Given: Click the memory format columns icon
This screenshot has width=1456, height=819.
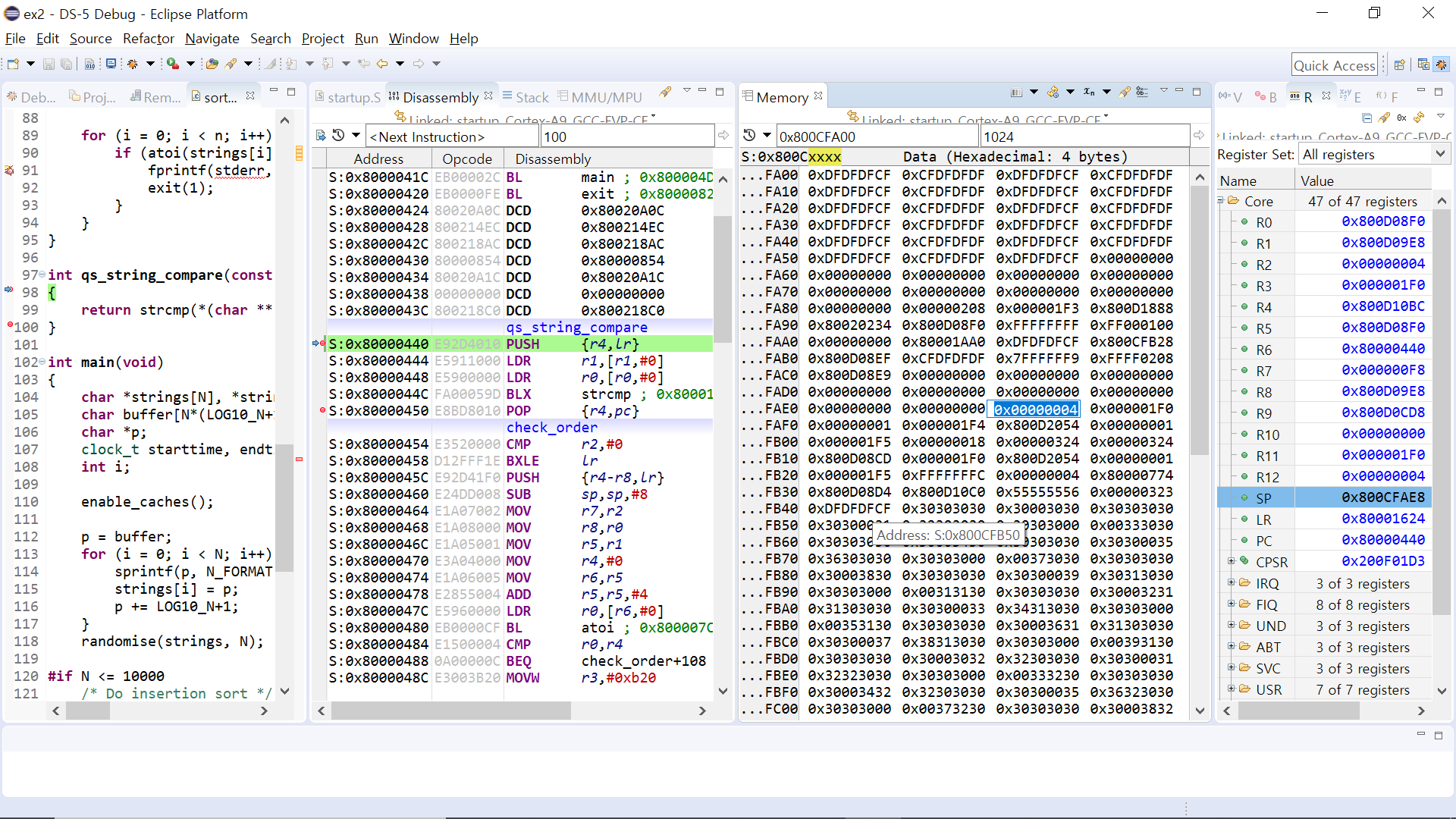Looking at the screenshot, I should [1016, 93].
